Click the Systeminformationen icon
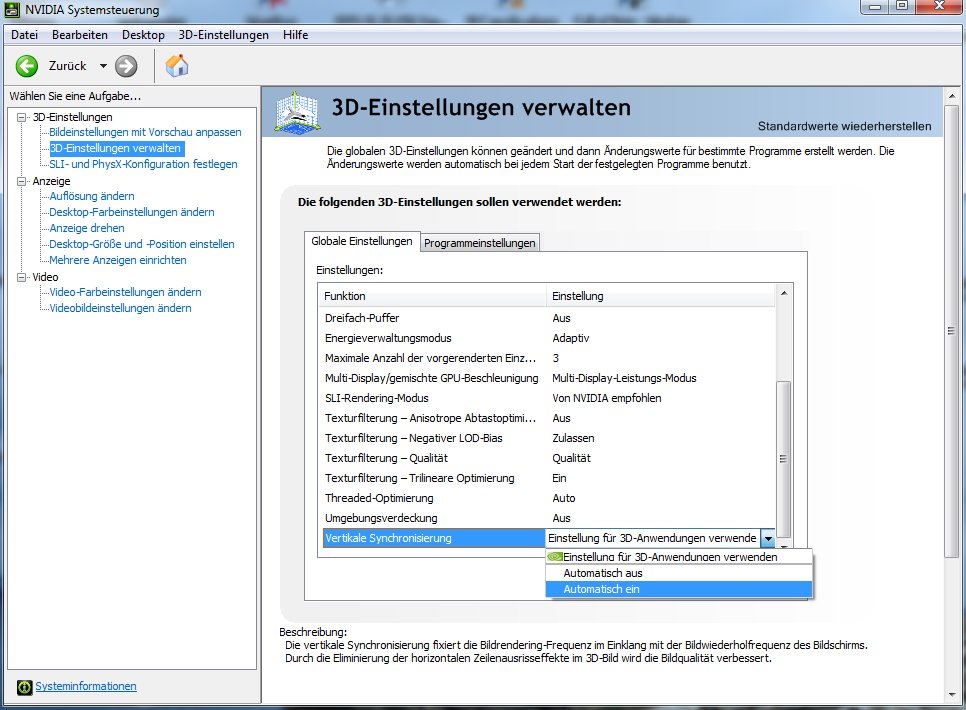The height and width of the screenshot is (710, 966). [24, 687]
